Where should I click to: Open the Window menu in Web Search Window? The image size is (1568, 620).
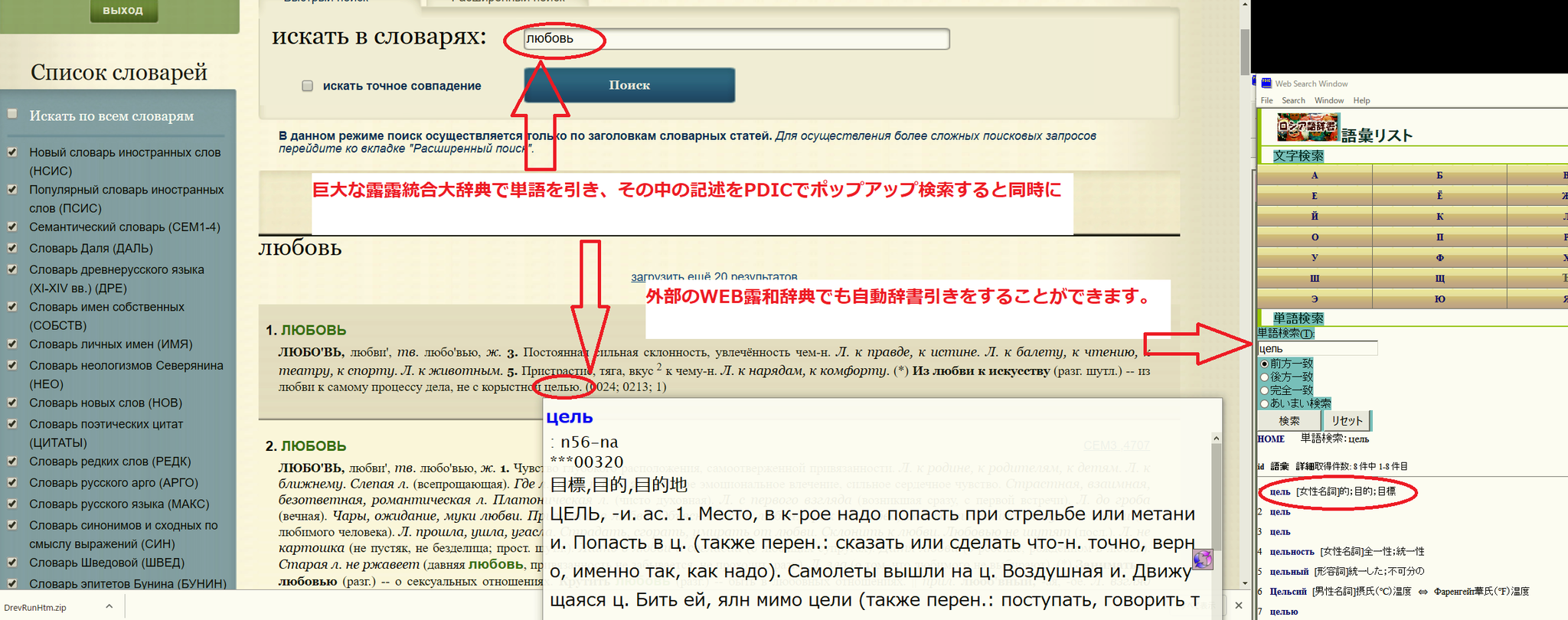pyautogui.click(x=1329, y=100)
